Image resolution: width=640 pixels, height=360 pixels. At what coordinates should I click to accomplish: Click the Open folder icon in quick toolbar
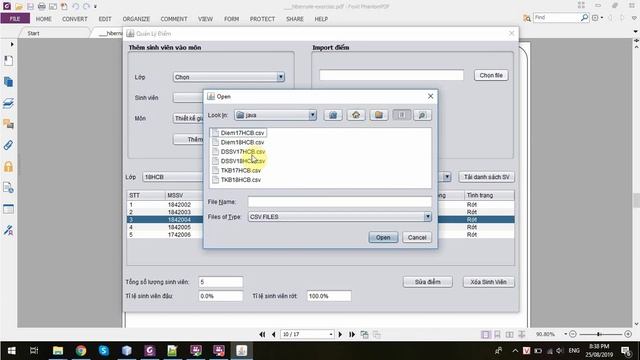coord(19,7)
